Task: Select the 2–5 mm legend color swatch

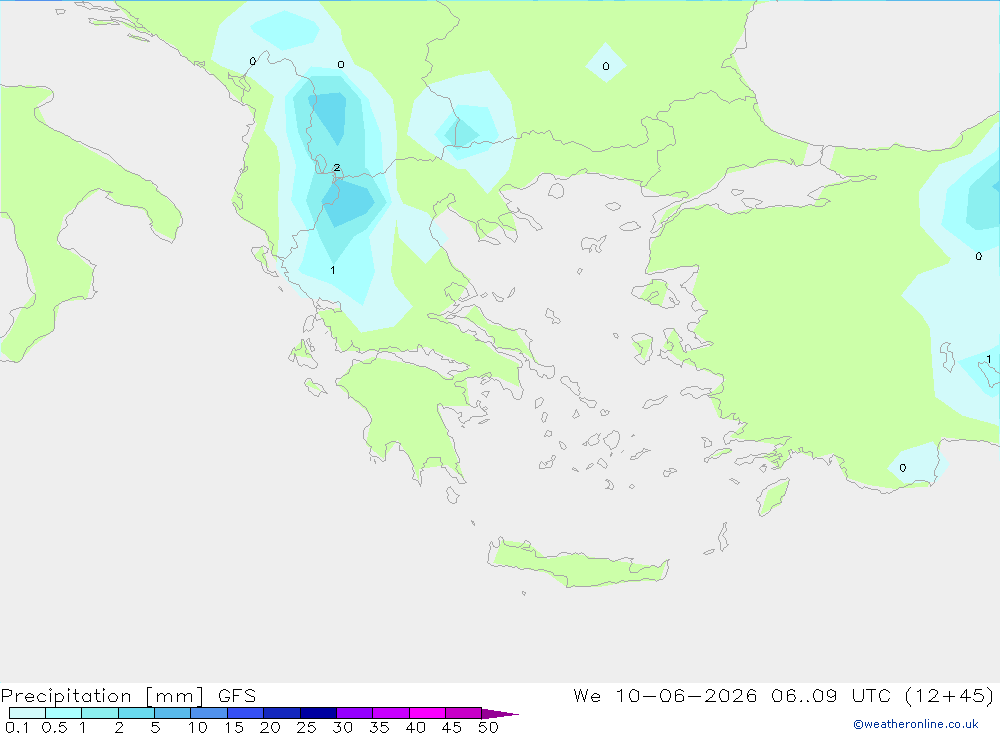Action: point(136,713)
